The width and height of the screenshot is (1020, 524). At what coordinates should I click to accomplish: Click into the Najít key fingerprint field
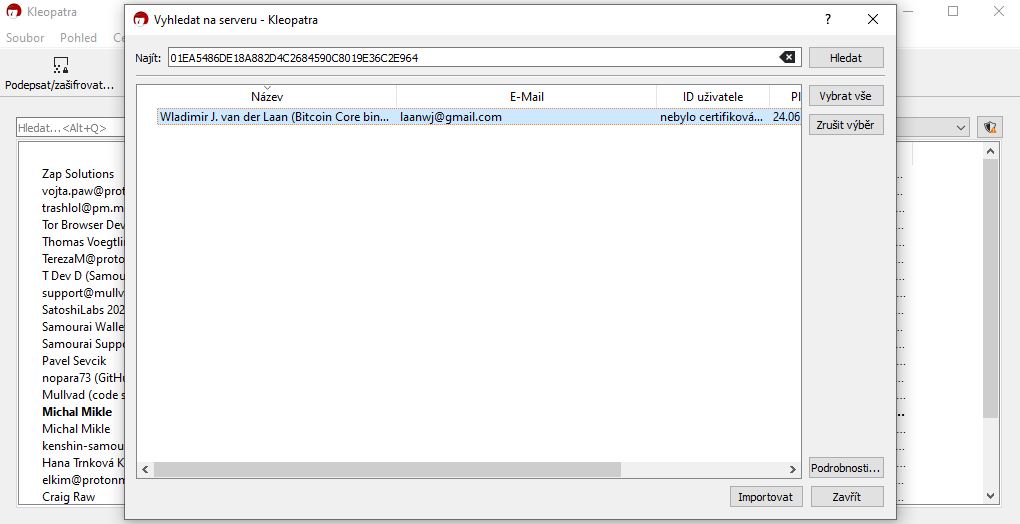pyautogui.click(x=470, y=58)
